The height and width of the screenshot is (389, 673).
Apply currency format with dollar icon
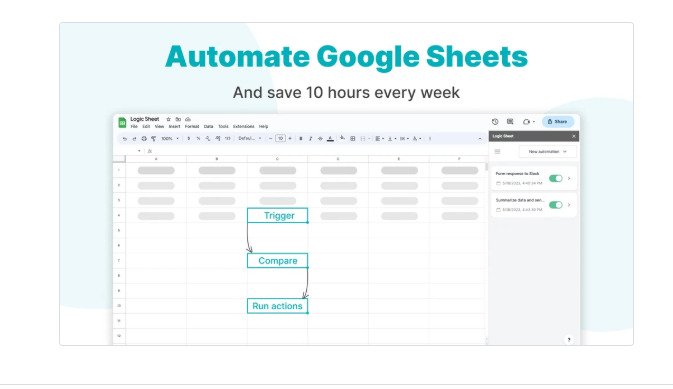(x=188, y=139)
